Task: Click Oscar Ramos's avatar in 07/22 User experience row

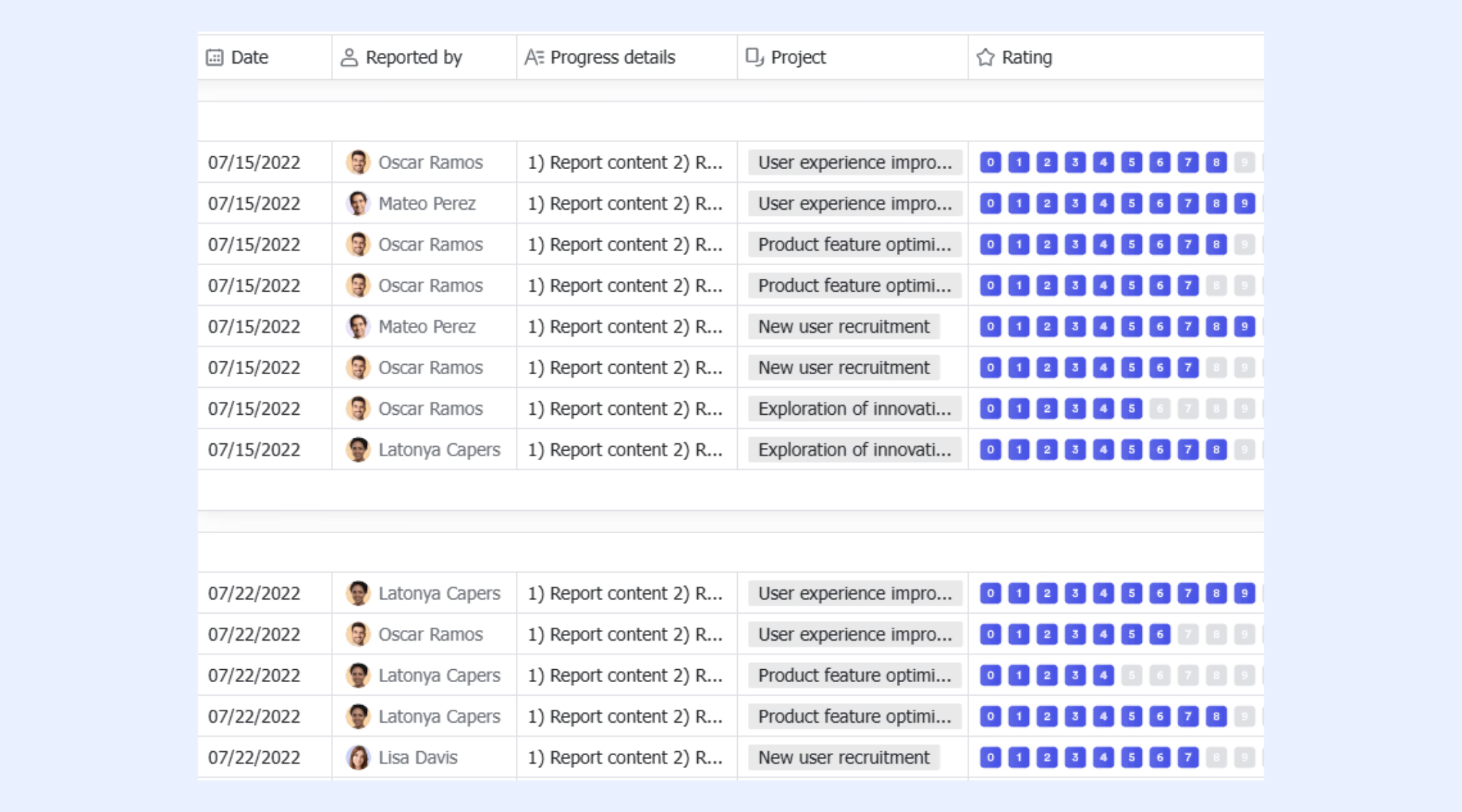Action: [358, 634]
